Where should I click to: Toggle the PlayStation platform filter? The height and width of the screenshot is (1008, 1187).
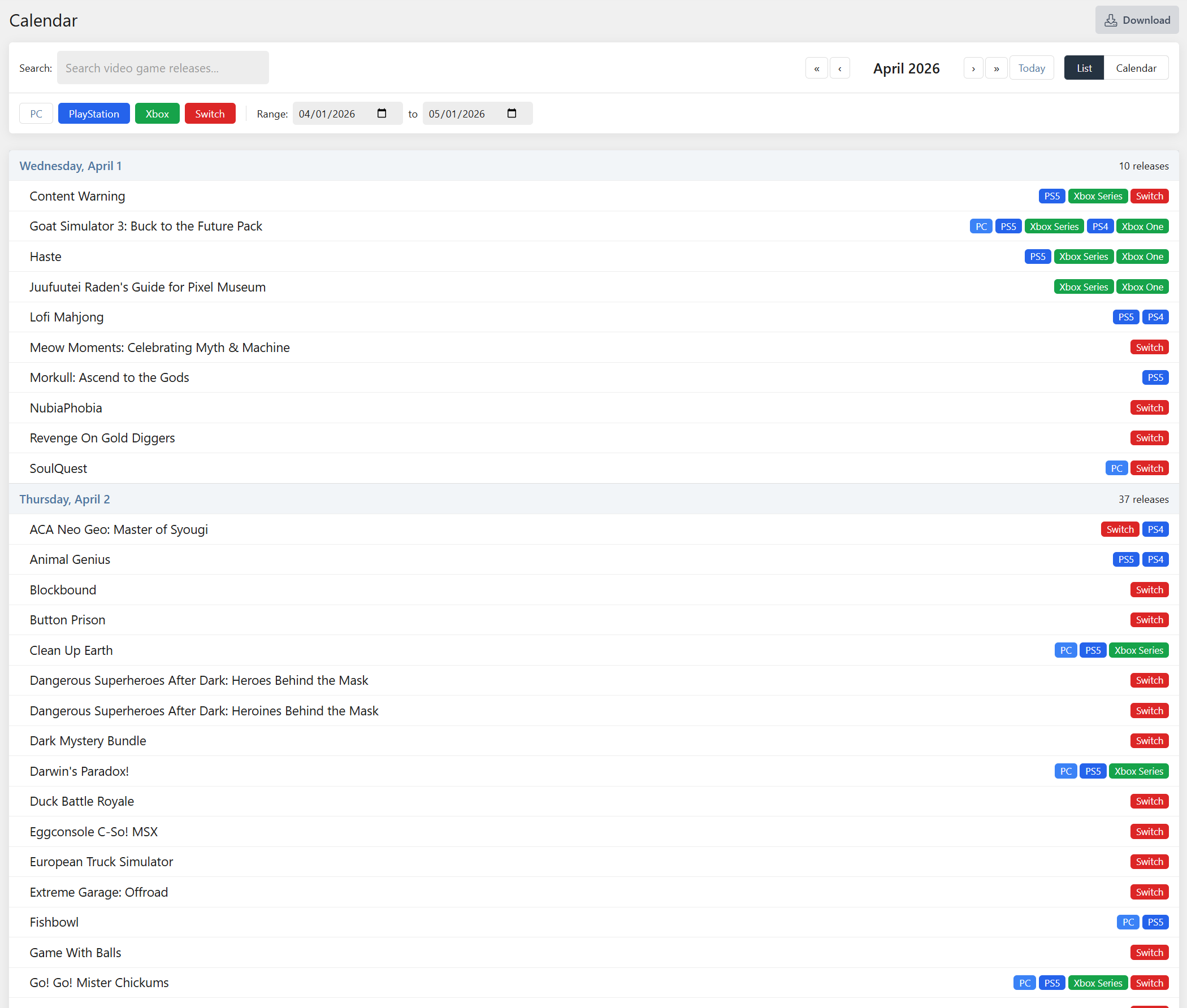coord(94,114)
